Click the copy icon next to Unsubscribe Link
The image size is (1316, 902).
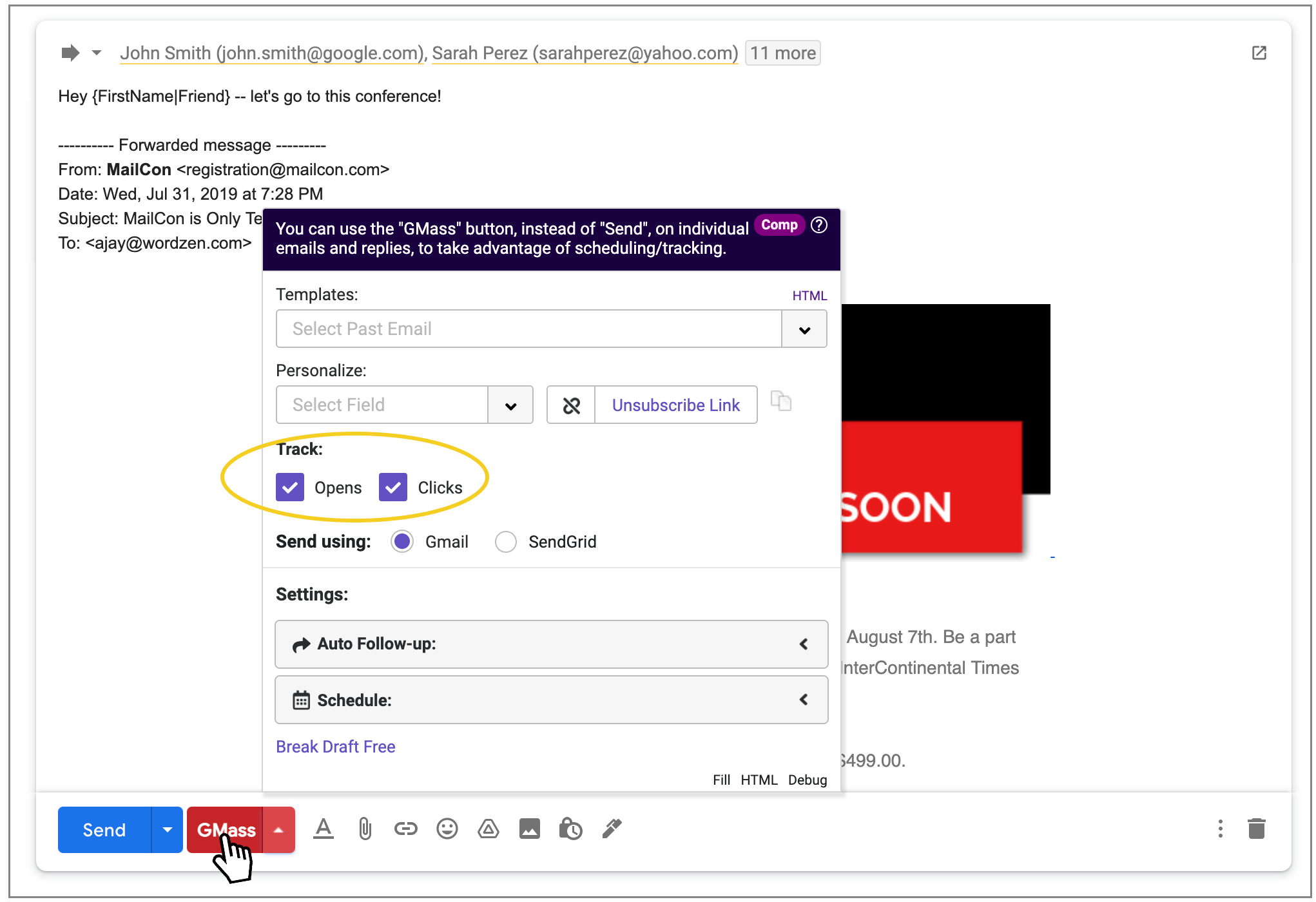tap(781, 401)
